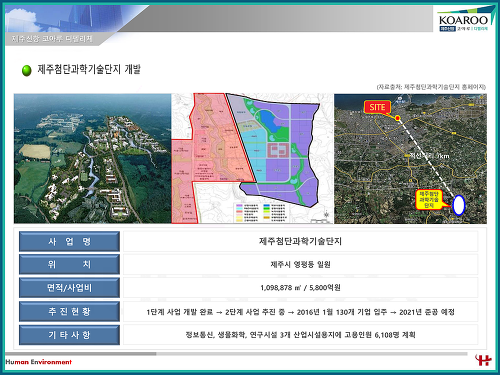Click the land-use map legend
This screenshot has height=375, width=500.
pyautogui.click(x=261, y=213)
